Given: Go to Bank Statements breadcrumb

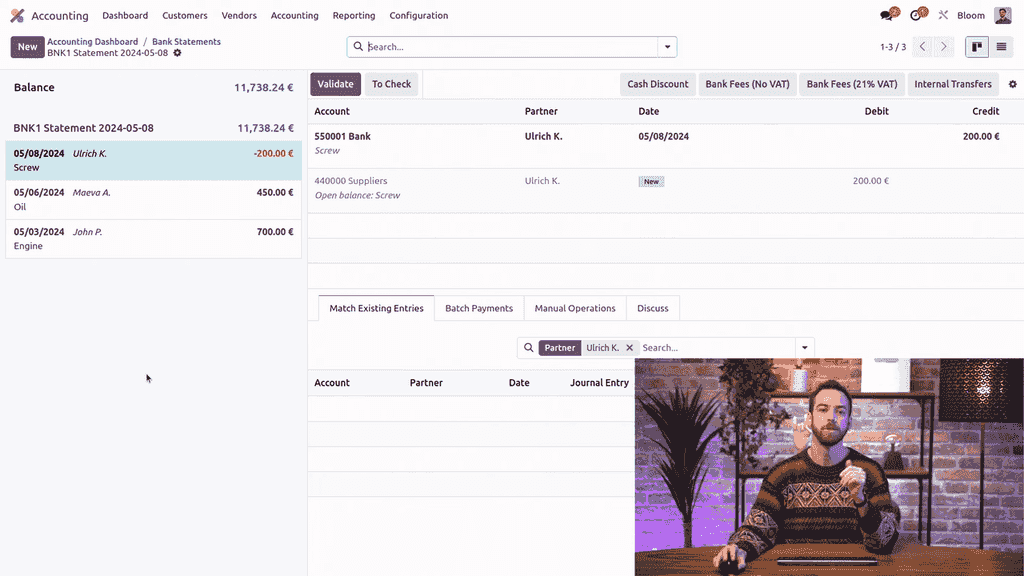Looking at the screenshot, I should 186,42.
